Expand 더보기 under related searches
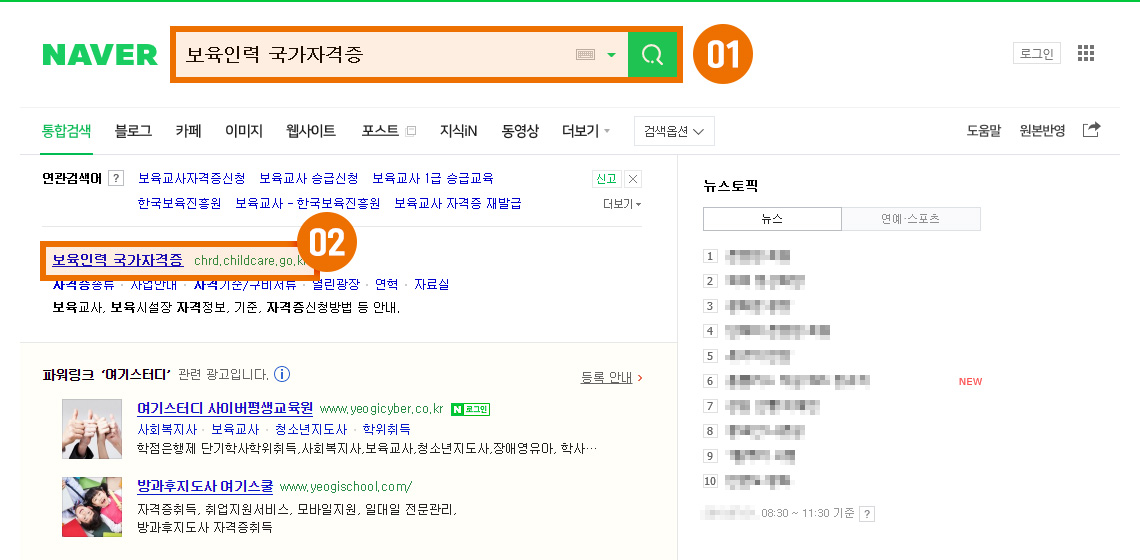Viewport: 1140px width, 560px height. 621,204
